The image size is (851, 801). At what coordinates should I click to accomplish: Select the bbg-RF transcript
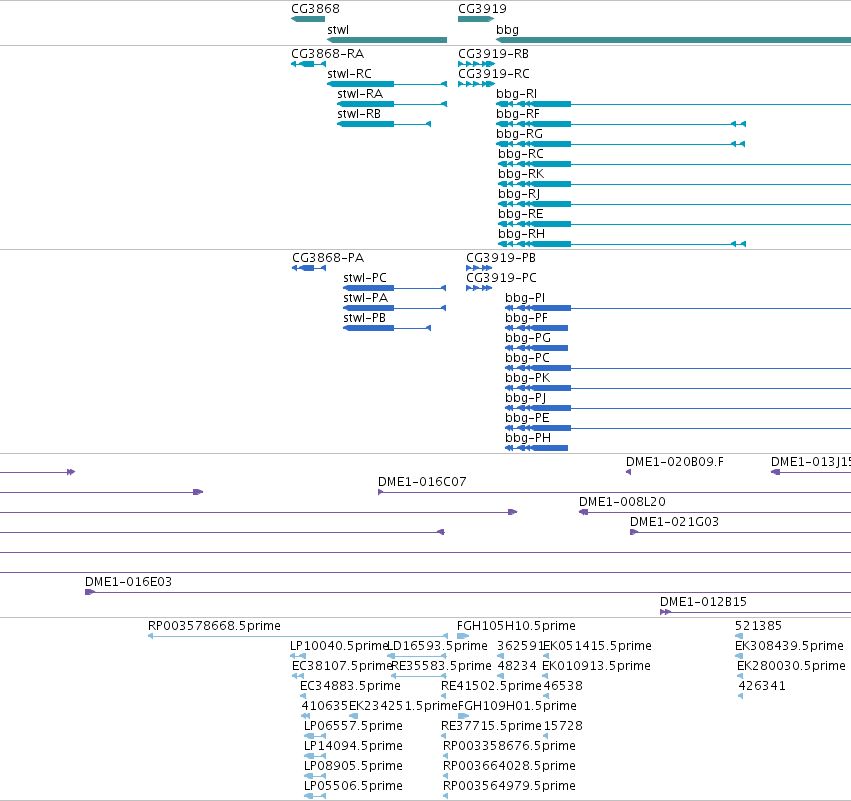[621, 124]
